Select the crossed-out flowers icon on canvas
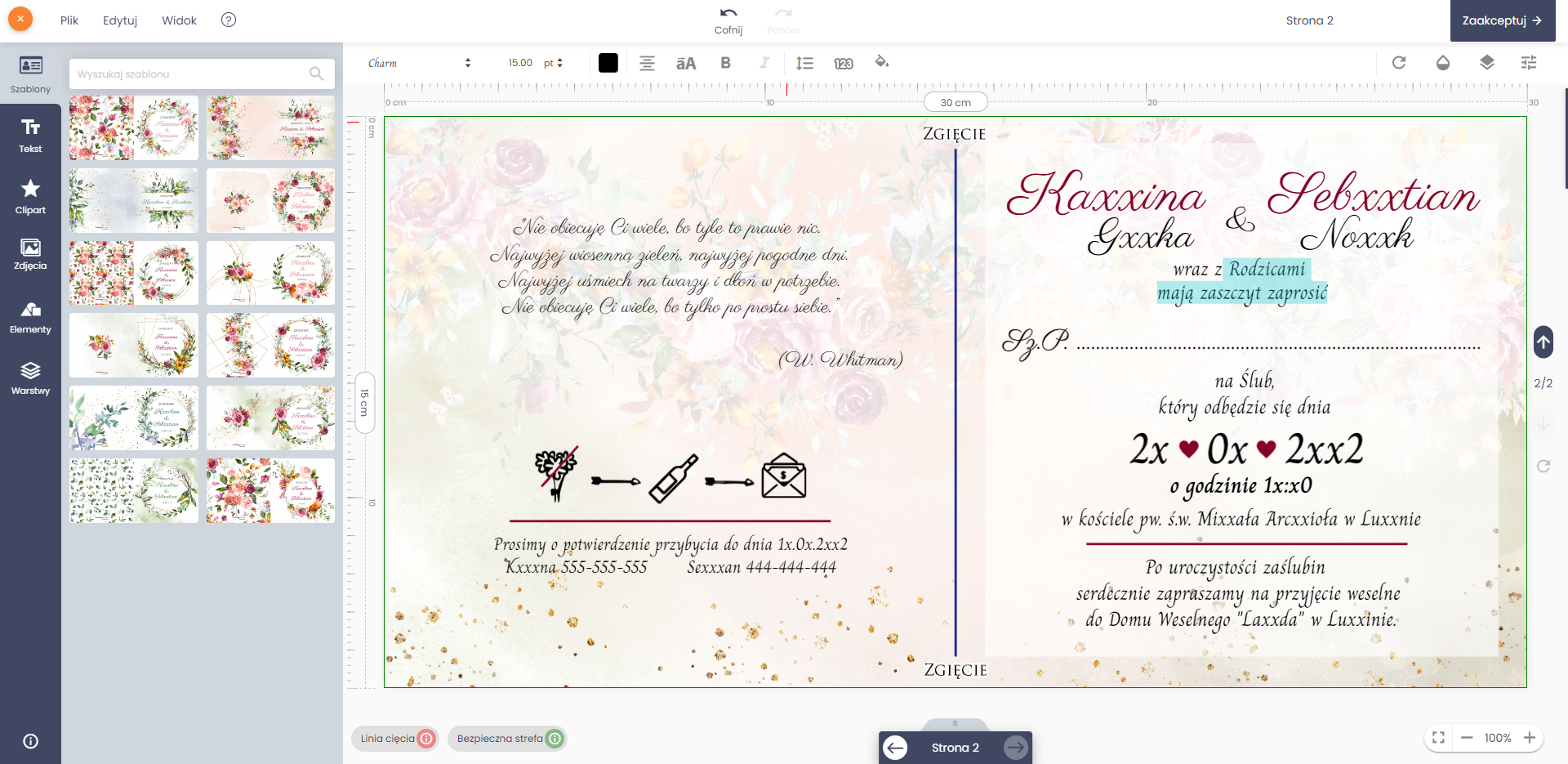Screen dimensions: 1568x764 coord(557,474)
